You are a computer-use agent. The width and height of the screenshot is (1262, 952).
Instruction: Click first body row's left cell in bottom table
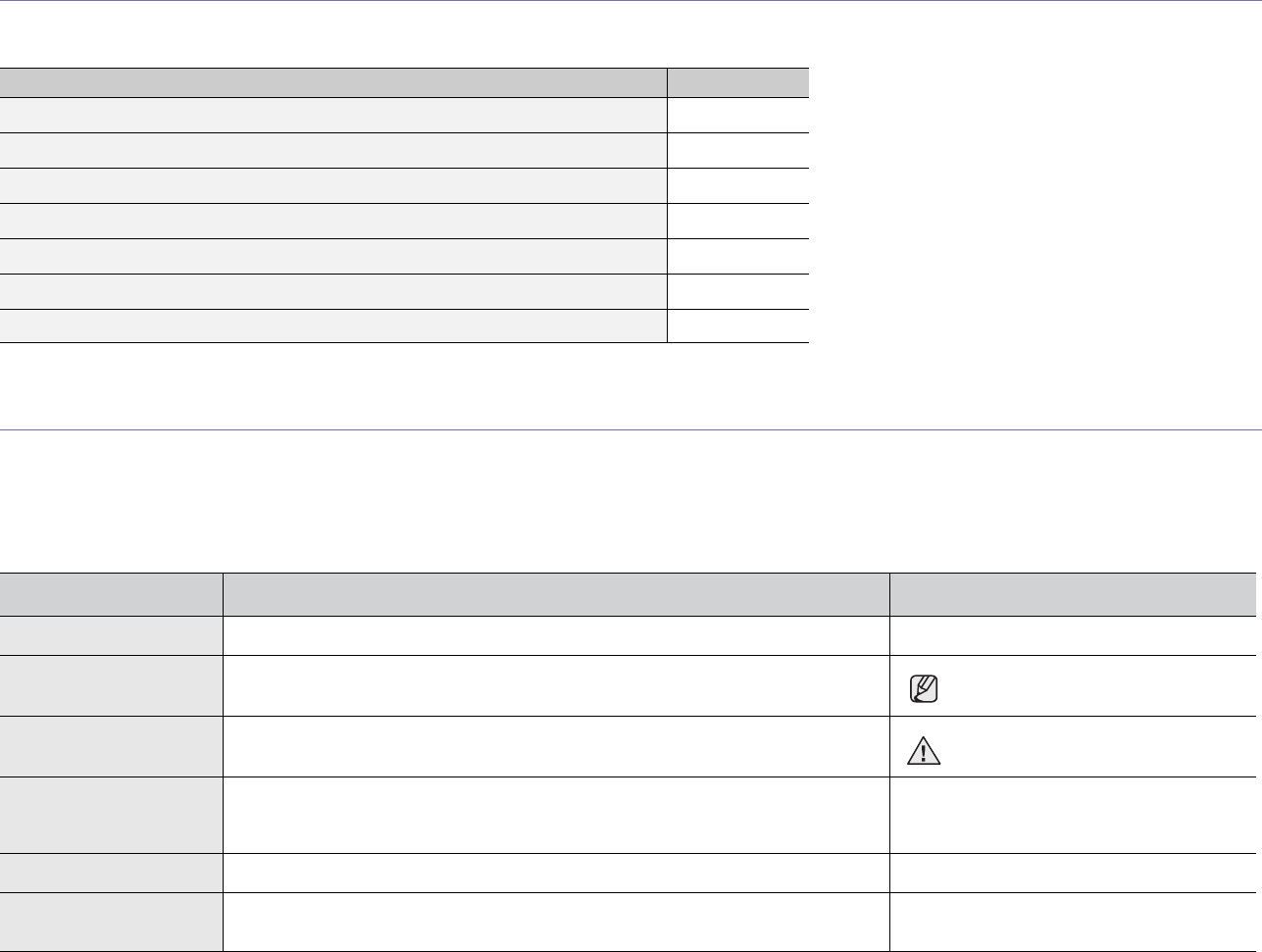coord(111,635)
